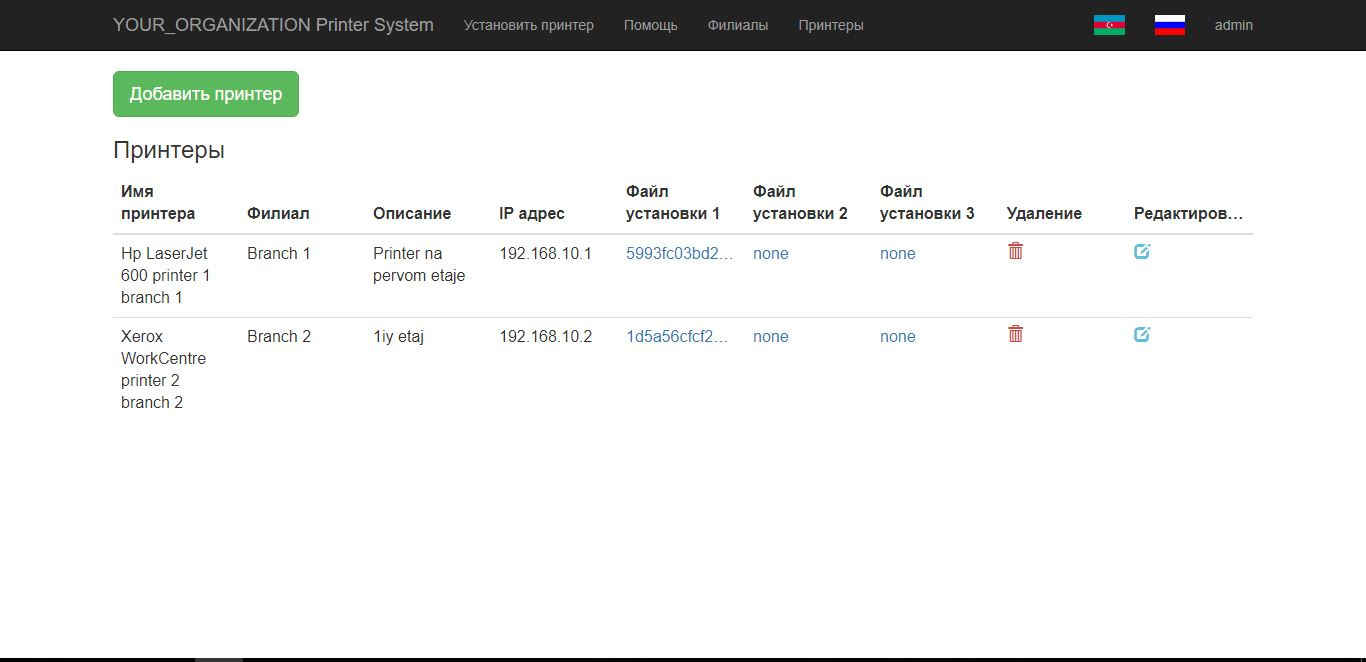Click IP address 192.168.10.2
The image size is (1366, 662).
pos(546,336)
